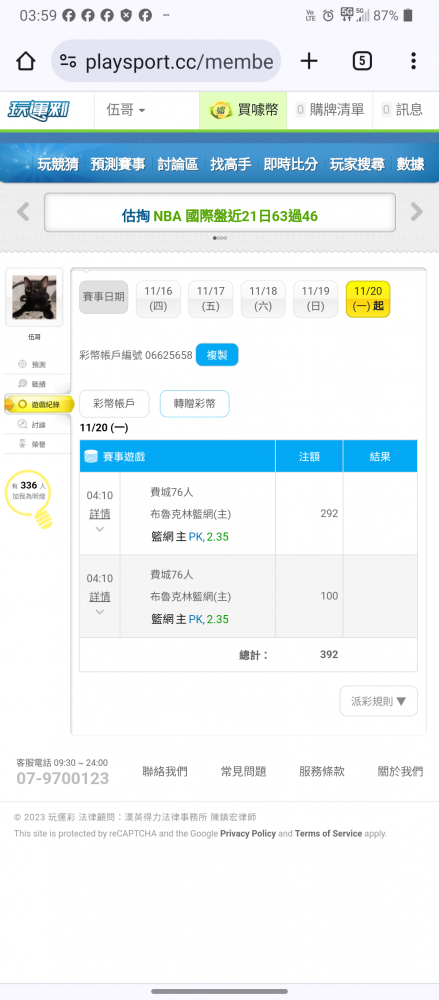Go to next banner with right arrow

pyautogui.click(x=417, y=212)
